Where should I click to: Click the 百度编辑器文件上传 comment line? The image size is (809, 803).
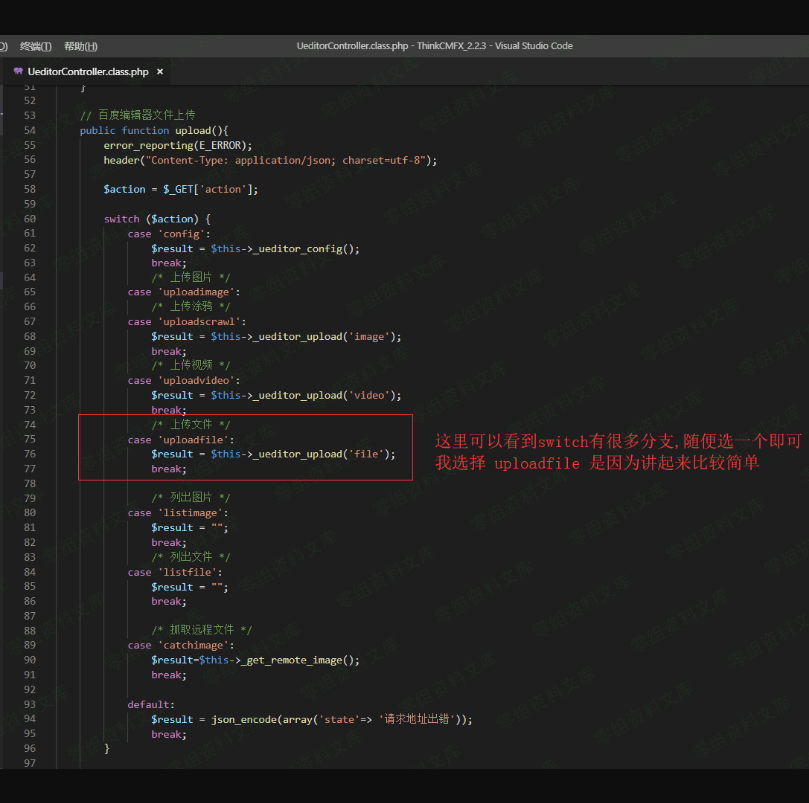[x=138, y=116]
